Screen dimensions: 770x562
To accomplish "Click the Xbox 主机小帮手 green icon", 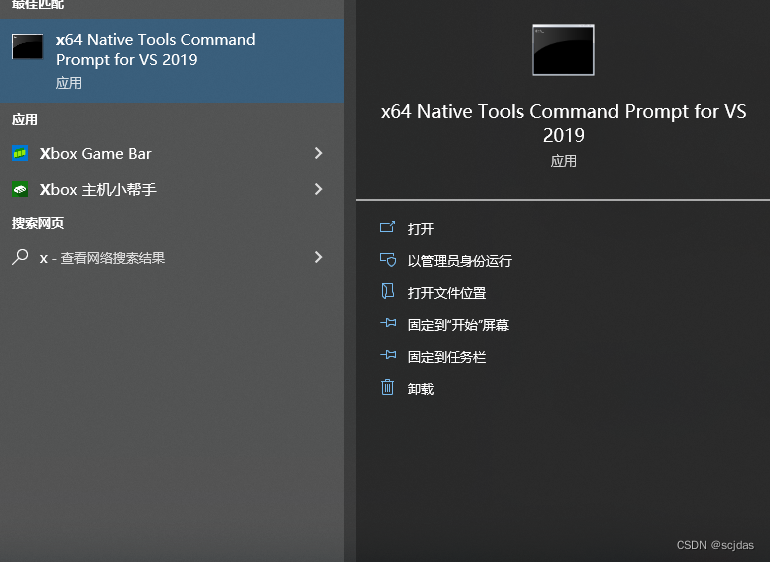I will pyautogui.click(x=20, y=189).
